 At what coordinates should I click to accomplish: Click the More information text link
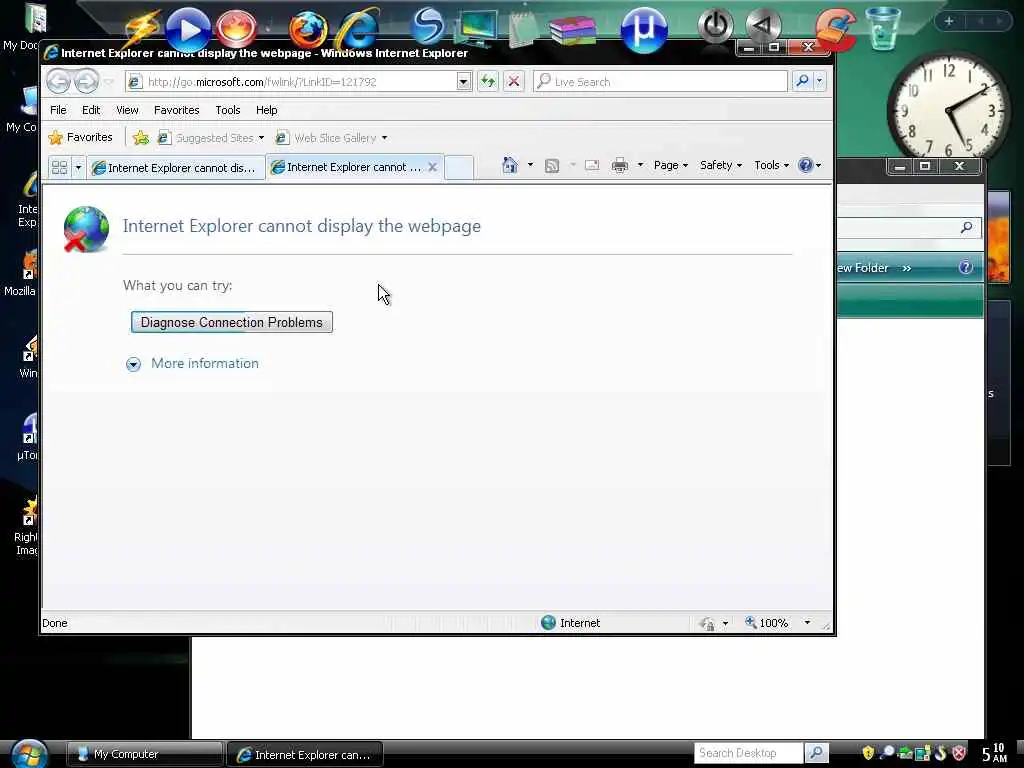point(205,363)
